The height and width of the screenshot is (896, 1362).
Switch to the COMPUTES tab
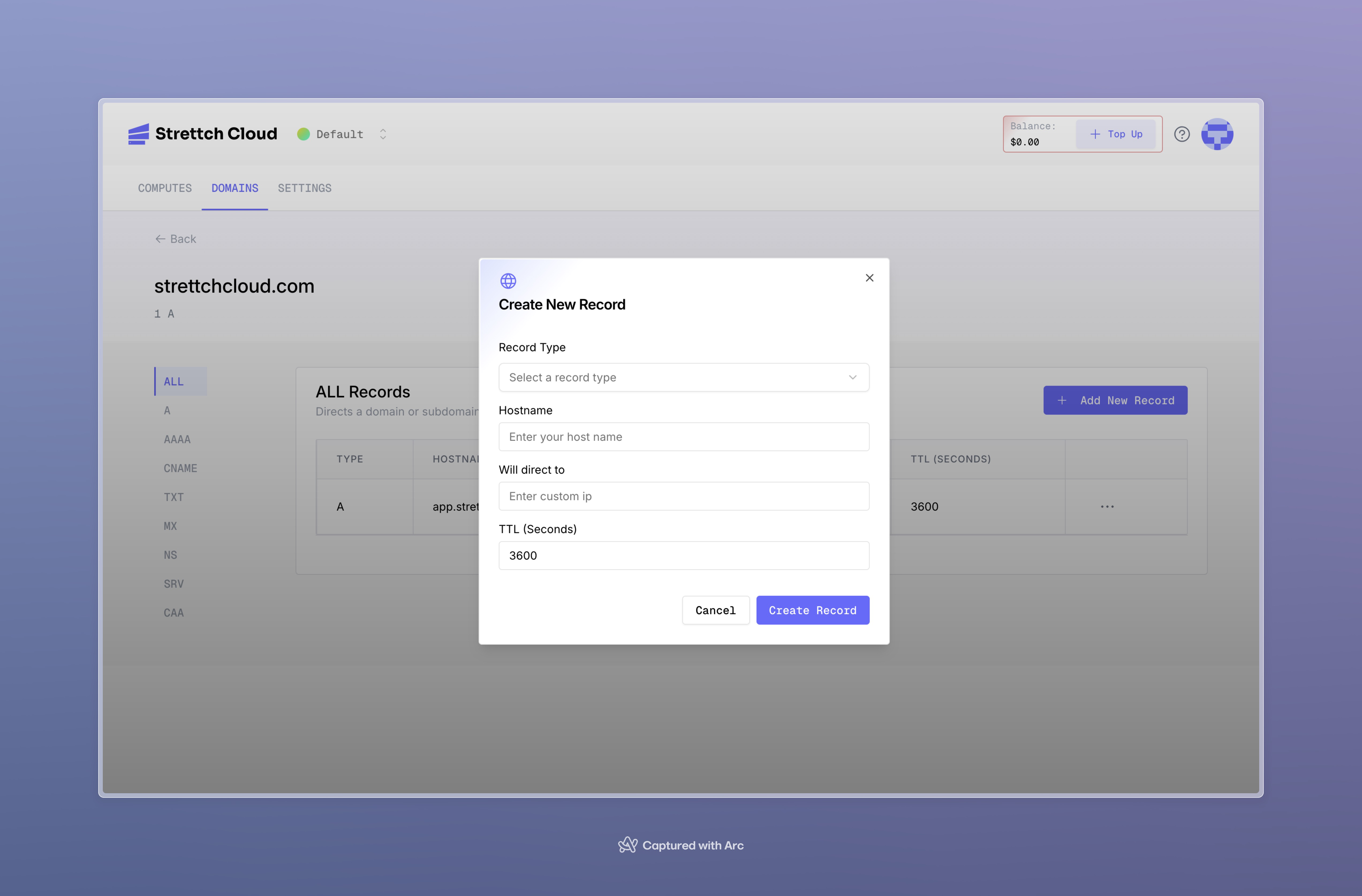click(x=165, y=188)
